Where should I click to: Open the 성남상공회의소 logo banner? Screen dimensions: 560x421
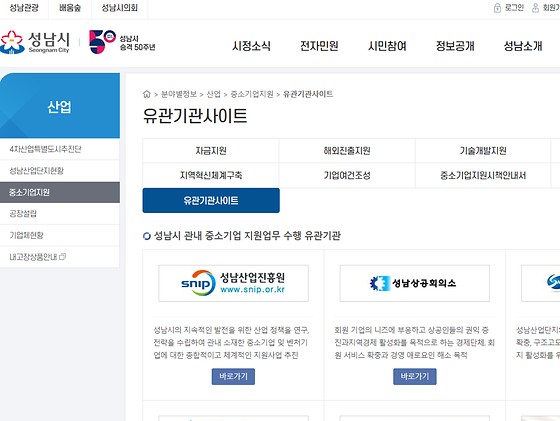pyautogui.click(x=415, y=283)
